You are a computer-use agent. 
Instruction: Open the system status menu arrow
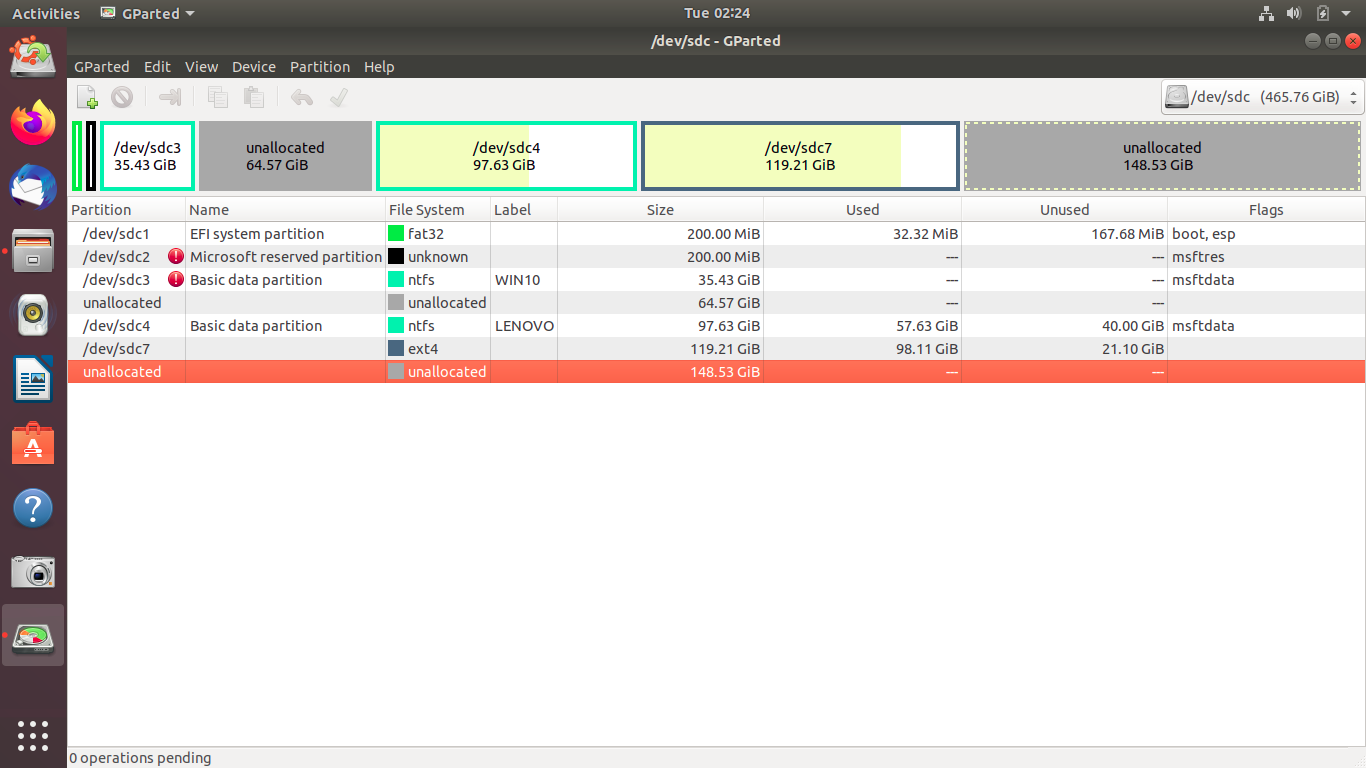(x=1346, y=13)
